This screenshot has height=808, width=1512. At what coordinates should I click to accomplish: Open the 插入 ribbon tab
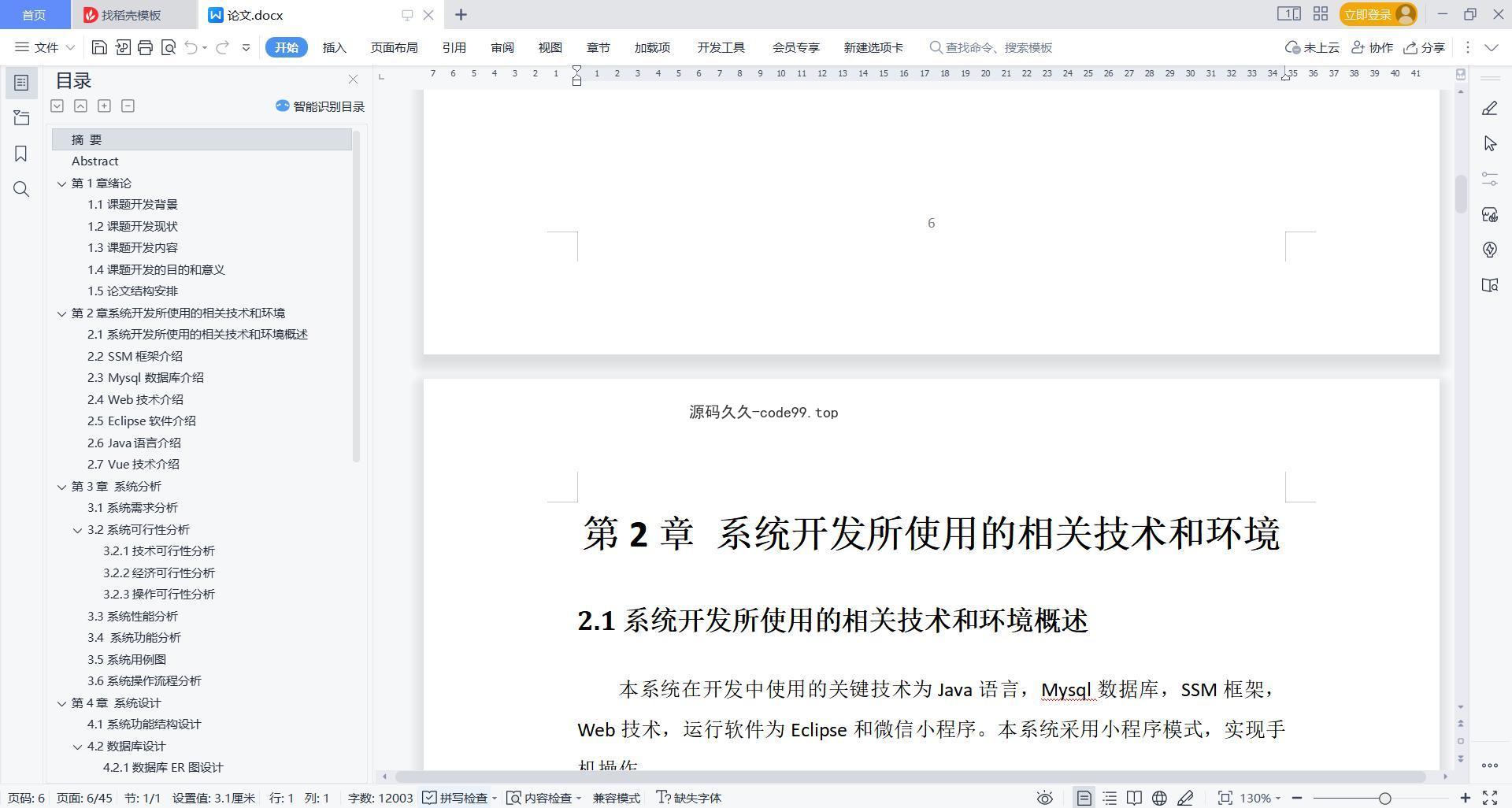point(334,47)
